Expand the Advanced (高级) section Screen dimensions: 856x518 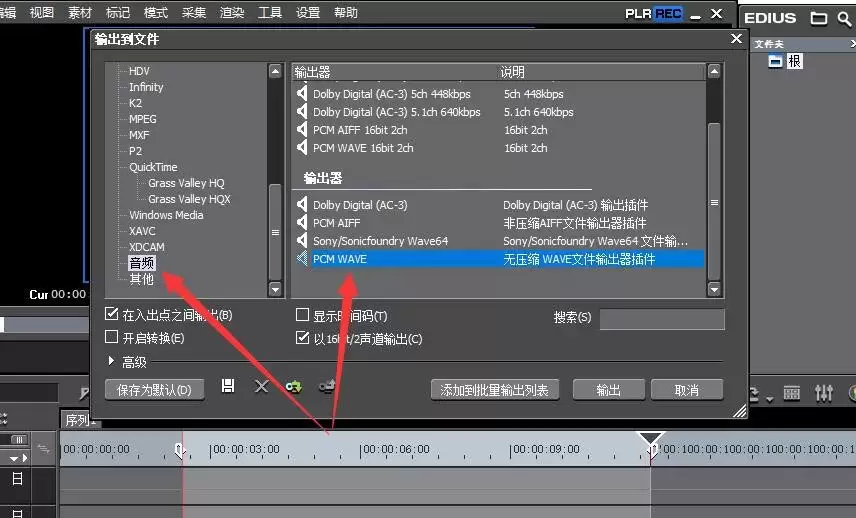tap(111, 361)
